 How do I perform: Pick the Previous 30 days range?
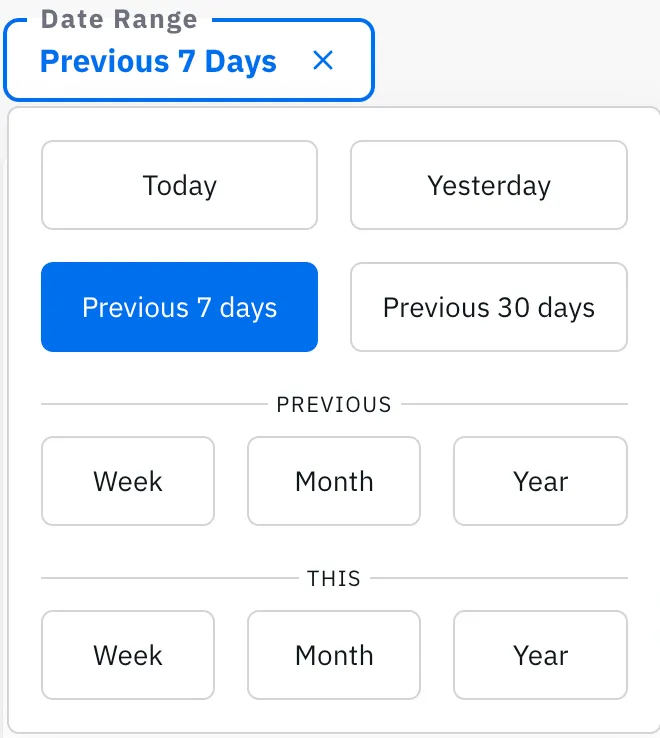[x=489, y=307]
